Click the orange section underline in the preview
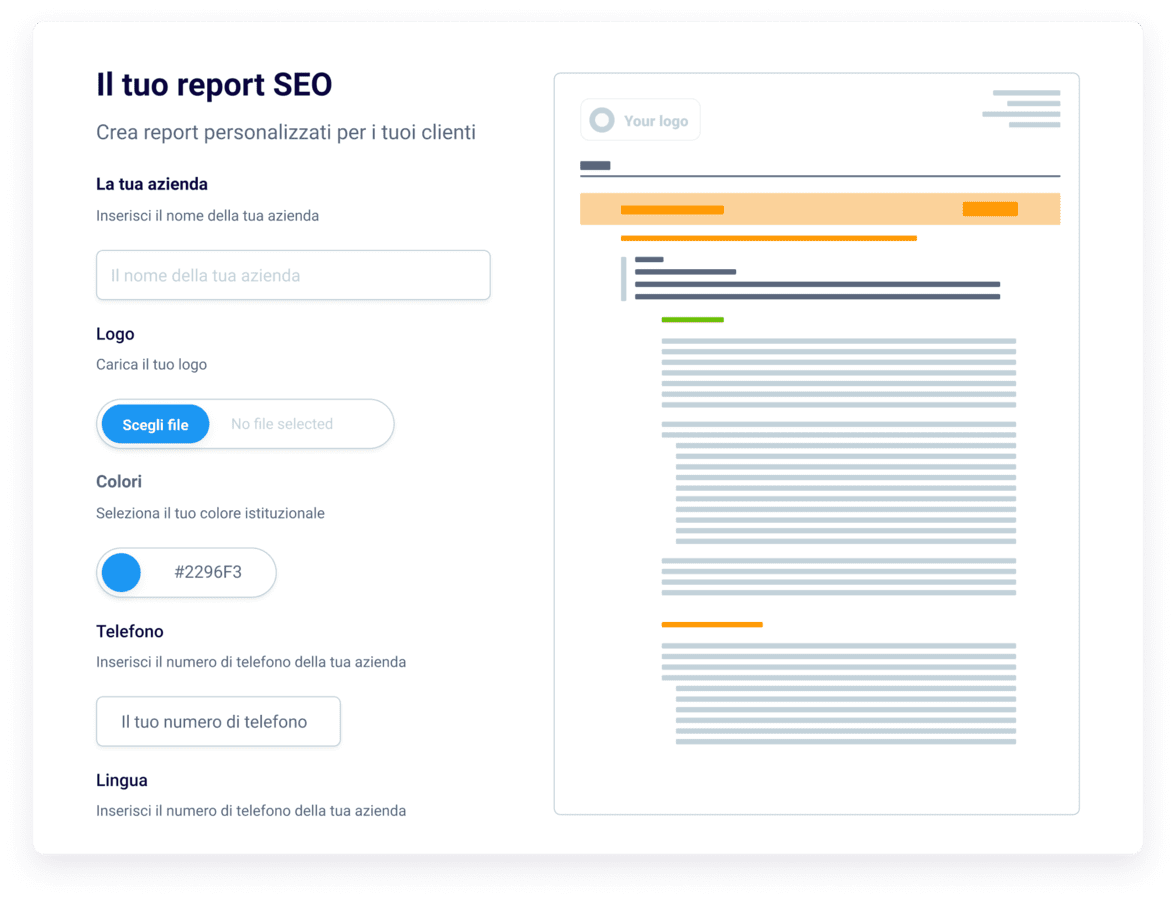The height and width of the screenshot is (900, 1176). 768,238
